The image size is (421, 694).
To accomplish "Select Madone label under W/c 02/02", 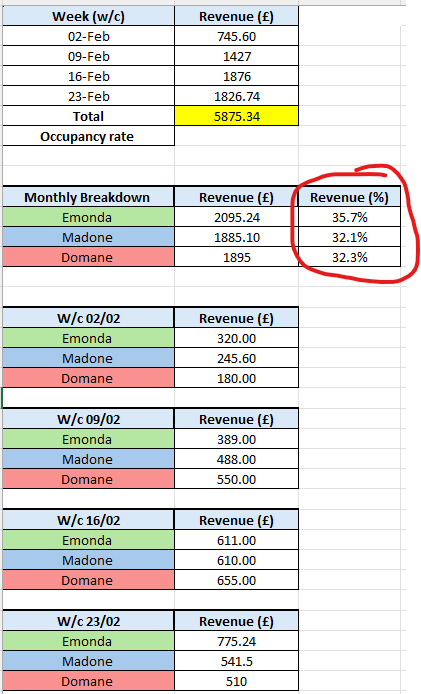I will tap(88, 358).
